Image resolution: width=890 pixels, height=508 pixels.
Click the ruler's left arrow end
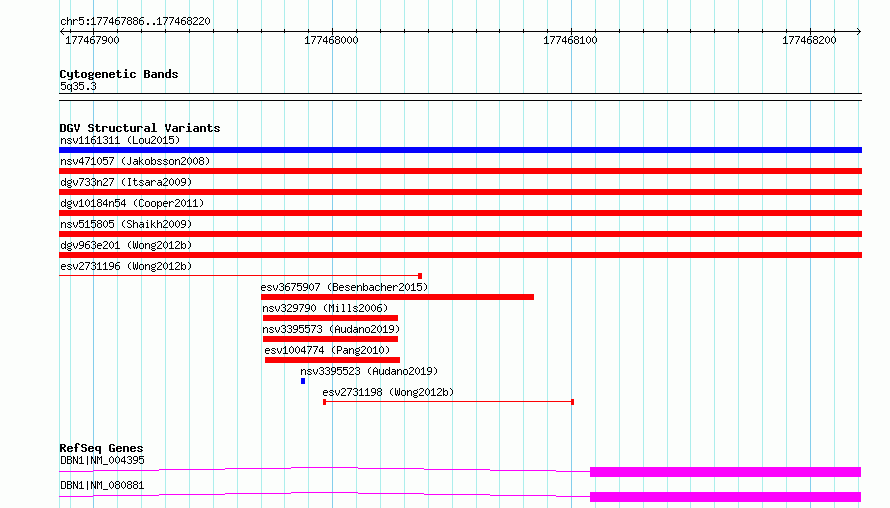tap(62, 31)
